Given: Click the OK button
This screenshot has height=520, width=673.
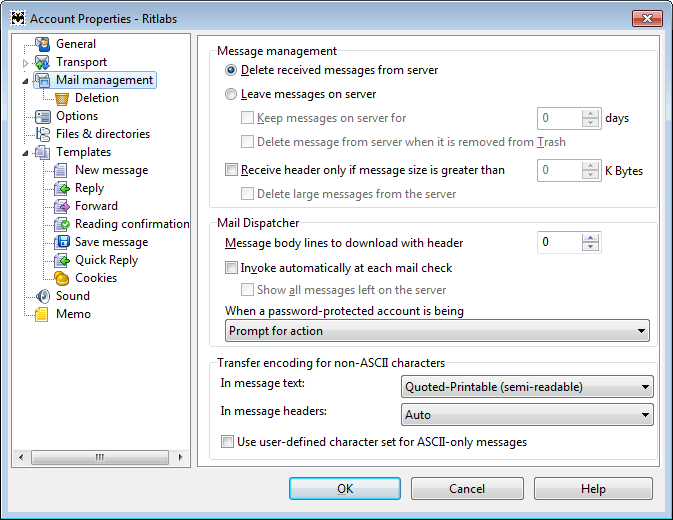Looking at the screenshot, I should pos(345,489).
